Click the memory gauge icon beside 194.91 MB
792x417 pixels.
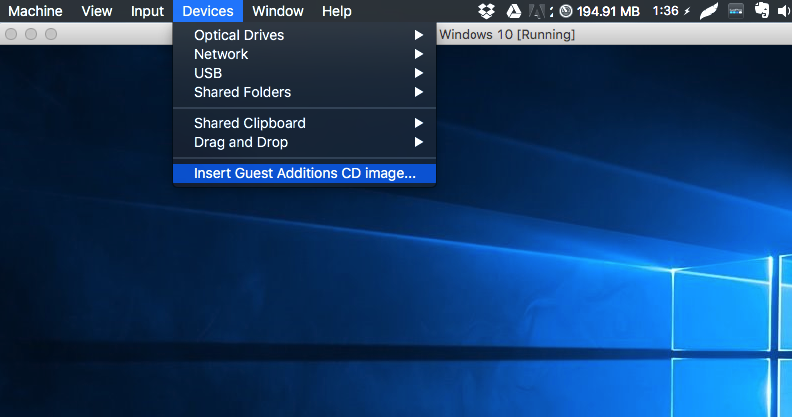tap(566, 11)
